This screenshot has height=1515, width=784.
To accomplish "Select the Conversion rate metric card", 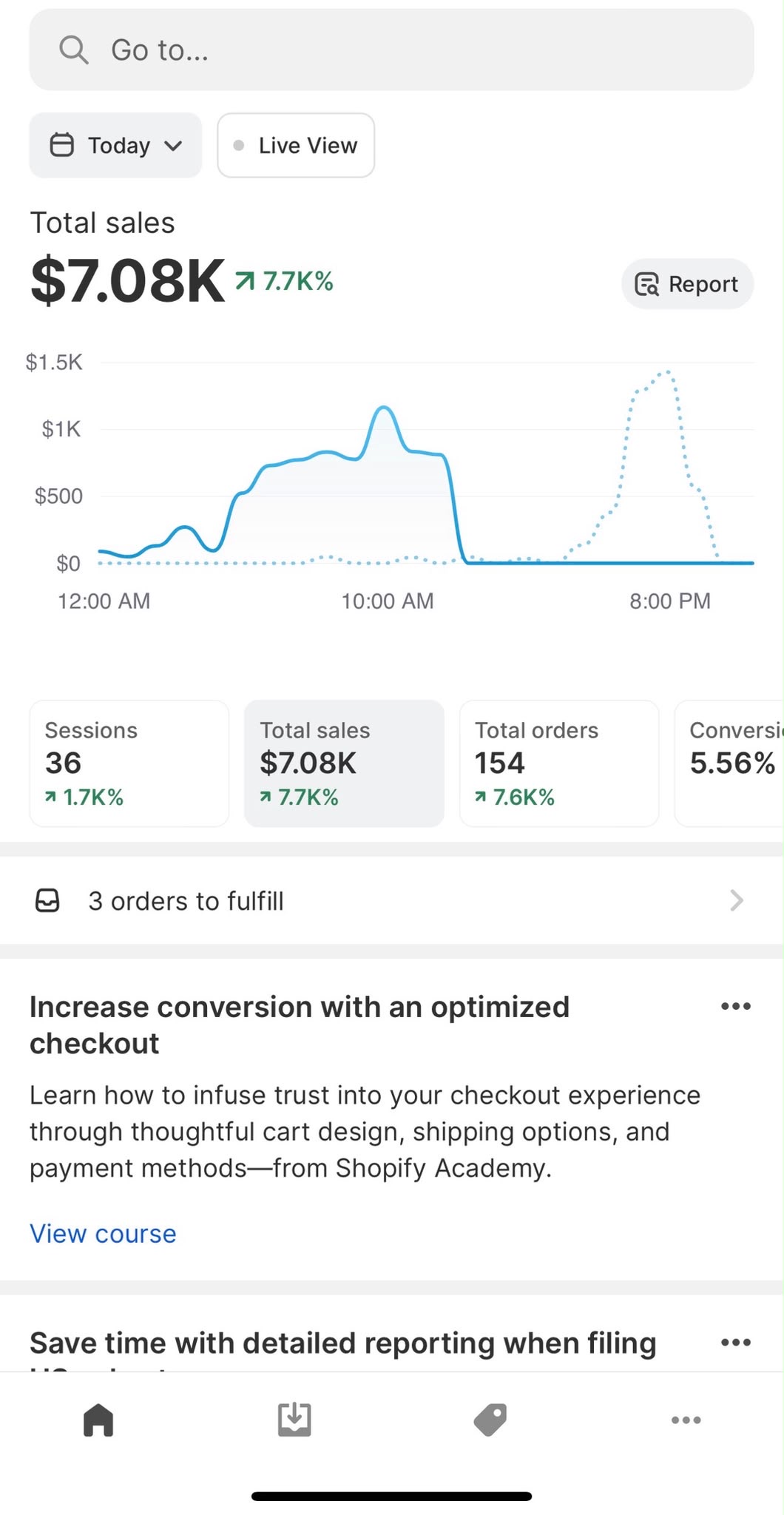I will click(x=730, y=763).
